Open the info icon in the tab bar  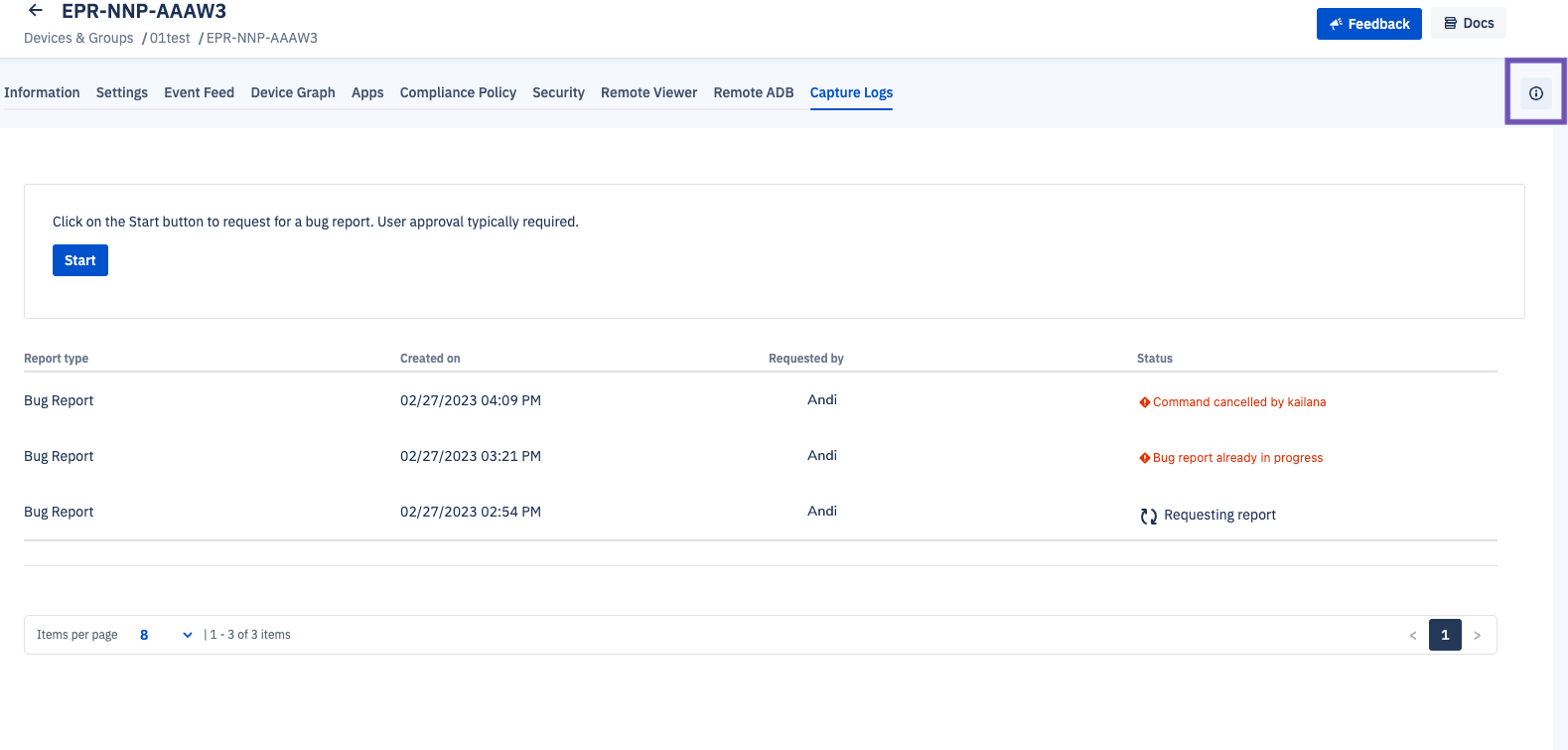[1535, 93]
